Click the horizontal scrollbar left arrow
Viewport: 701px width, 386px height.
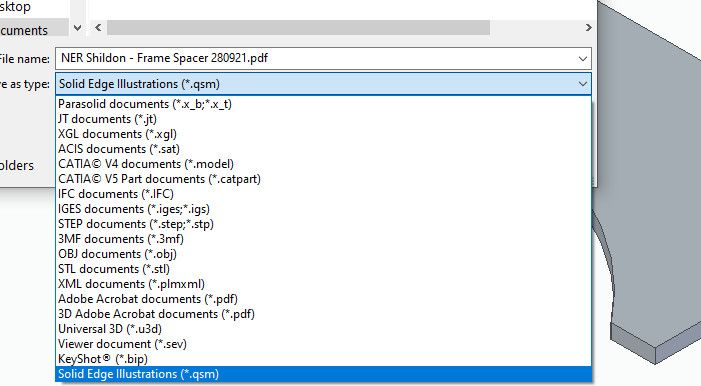(x=98, y=28)
